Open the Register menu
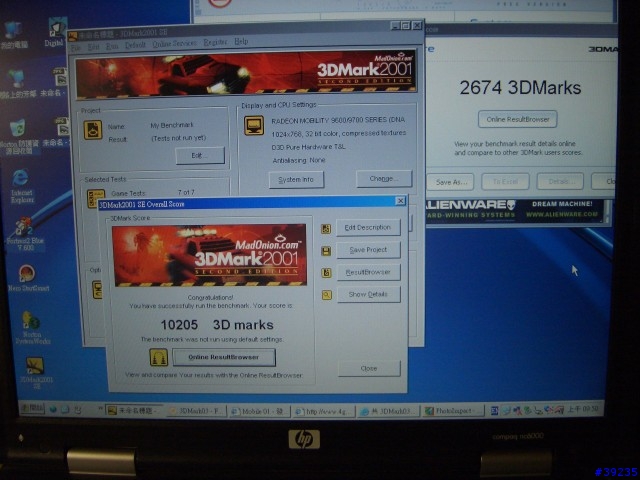This screenshot has height=480, width=640. (215, 42)
